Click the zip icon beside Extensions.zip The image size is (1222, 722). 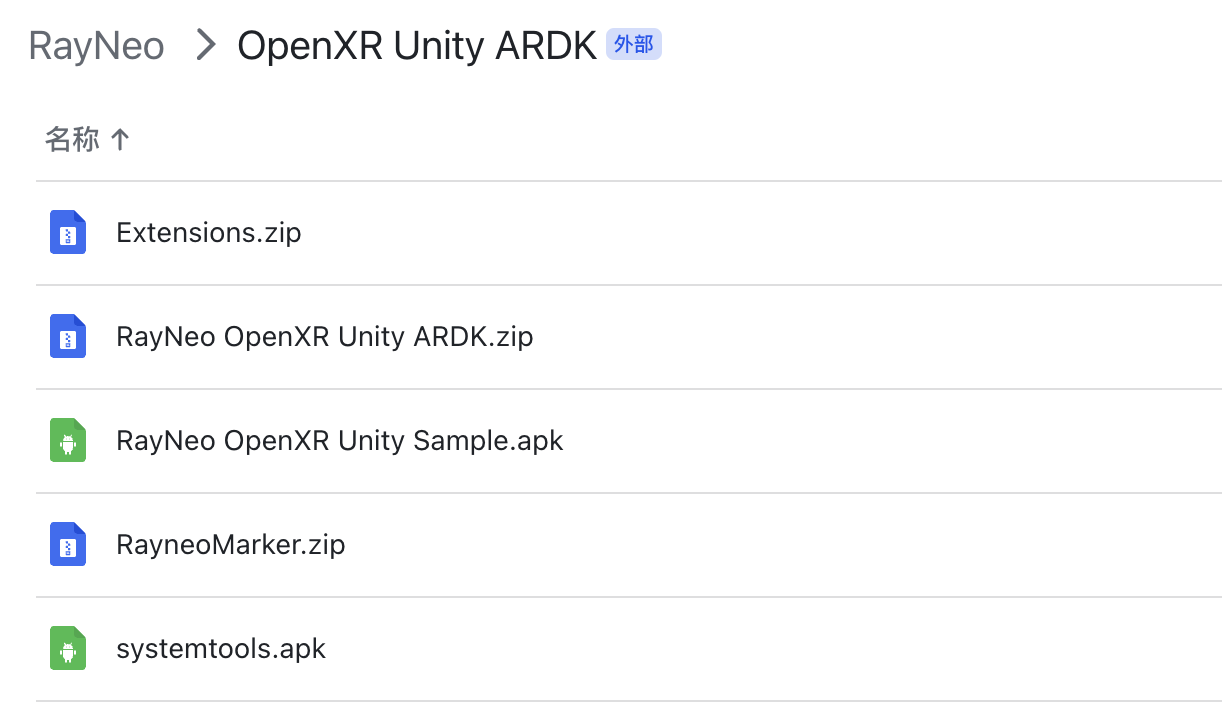tap(68, 233)
